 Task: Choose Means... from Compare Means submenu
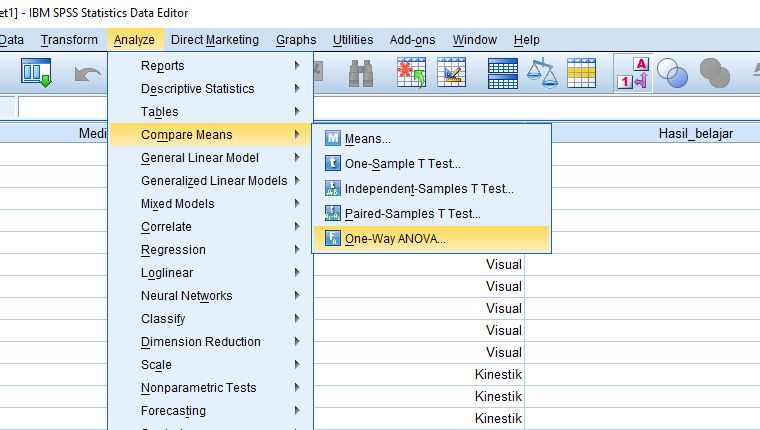pos(431,139)
